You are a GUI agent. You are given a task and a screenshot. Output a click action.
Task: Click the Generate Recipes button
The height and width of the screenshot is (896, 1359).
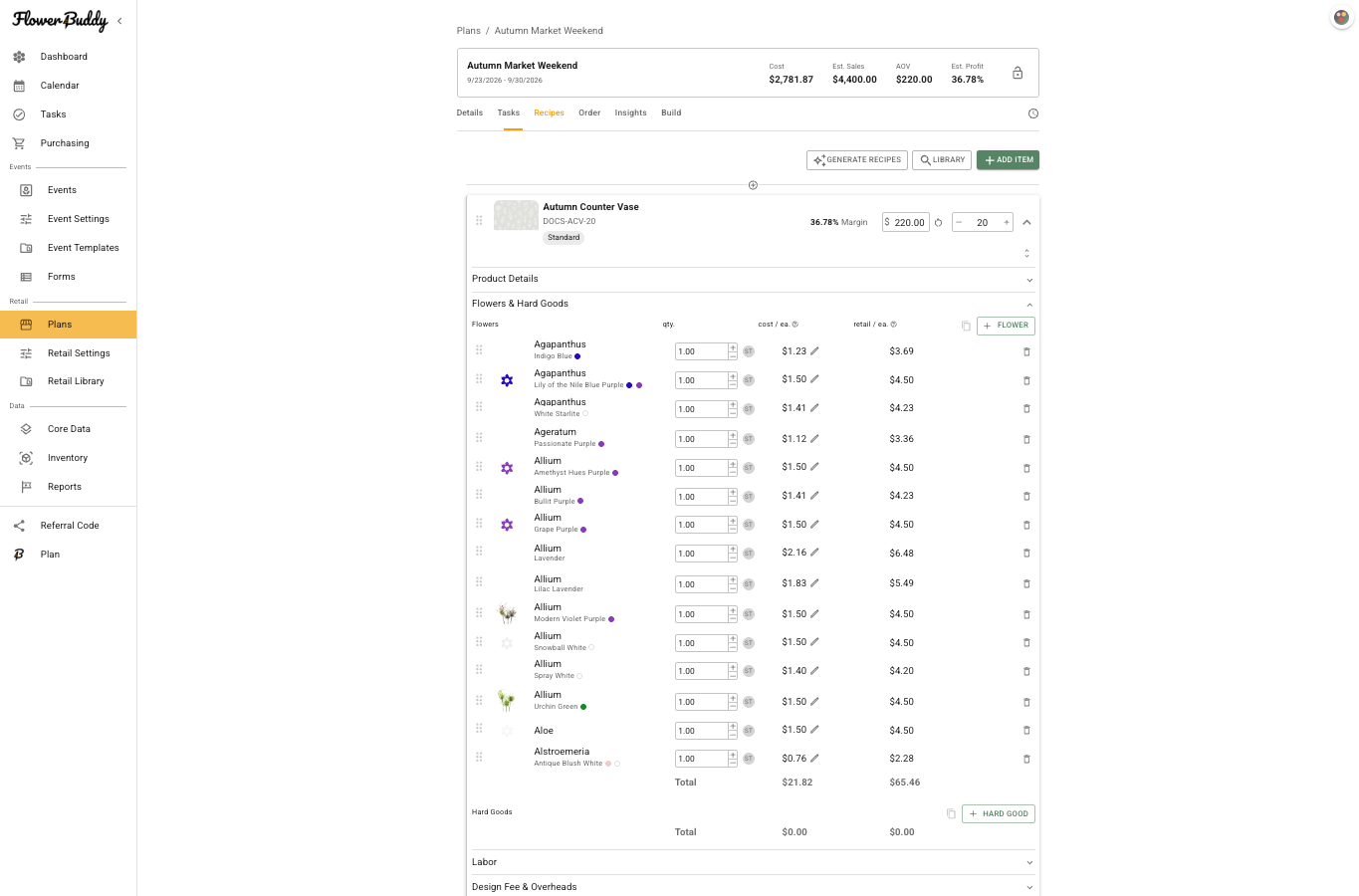(x=856, y=160)
